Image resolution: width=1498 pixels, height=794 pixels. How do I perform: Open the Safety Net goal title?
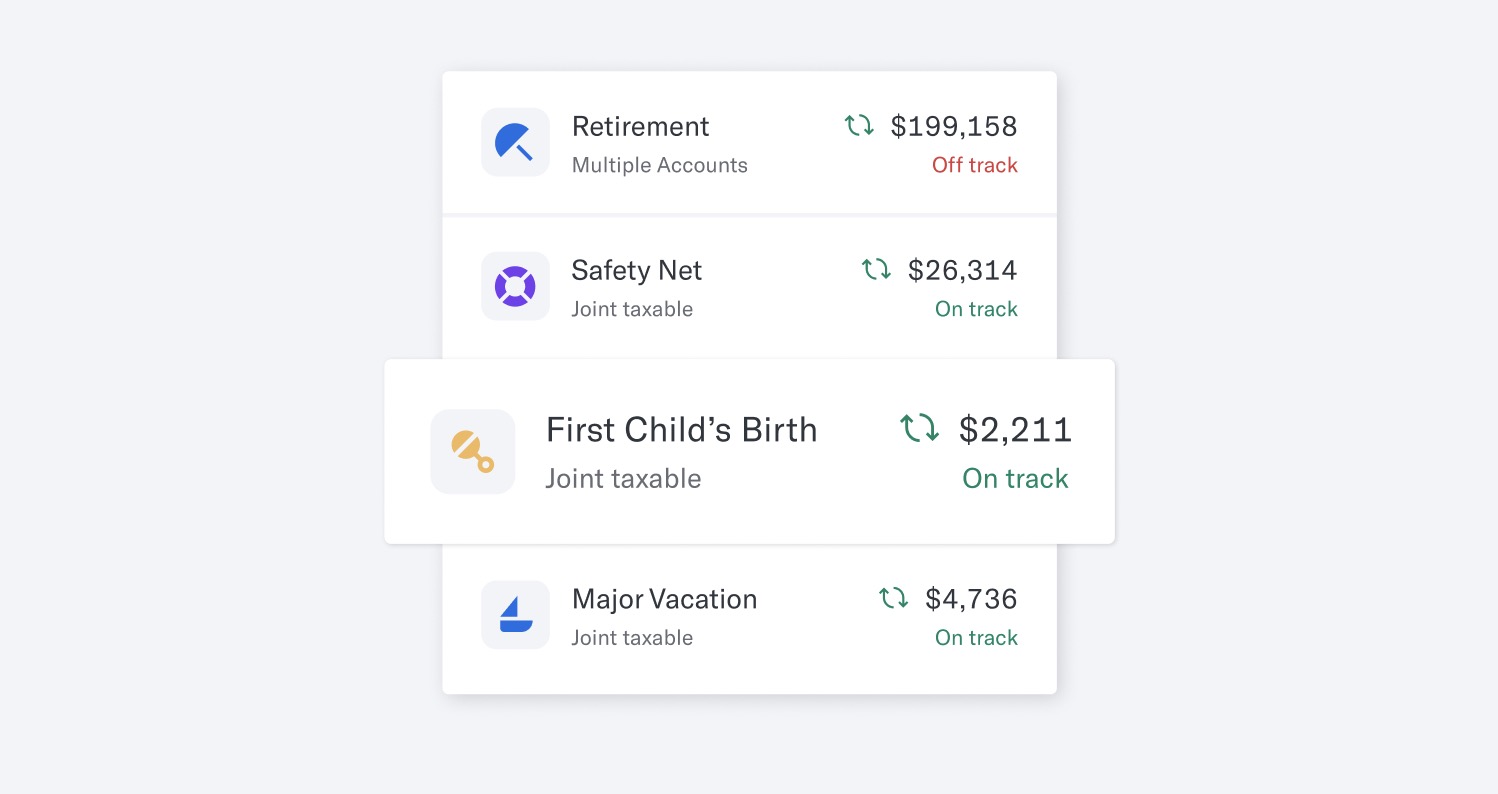pos(637,270)
